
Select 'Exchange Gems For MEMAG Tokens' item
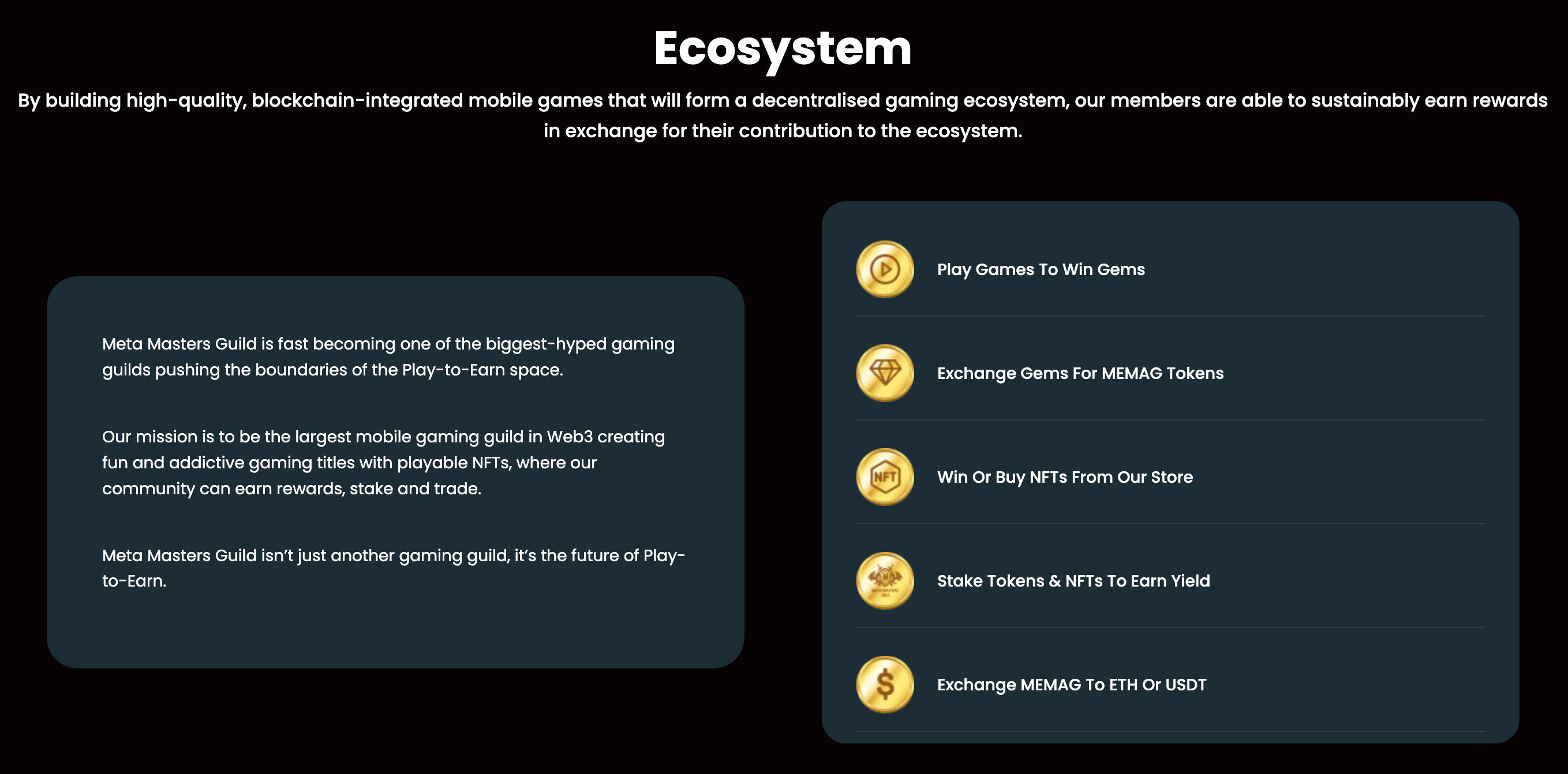click(1080, 374)
